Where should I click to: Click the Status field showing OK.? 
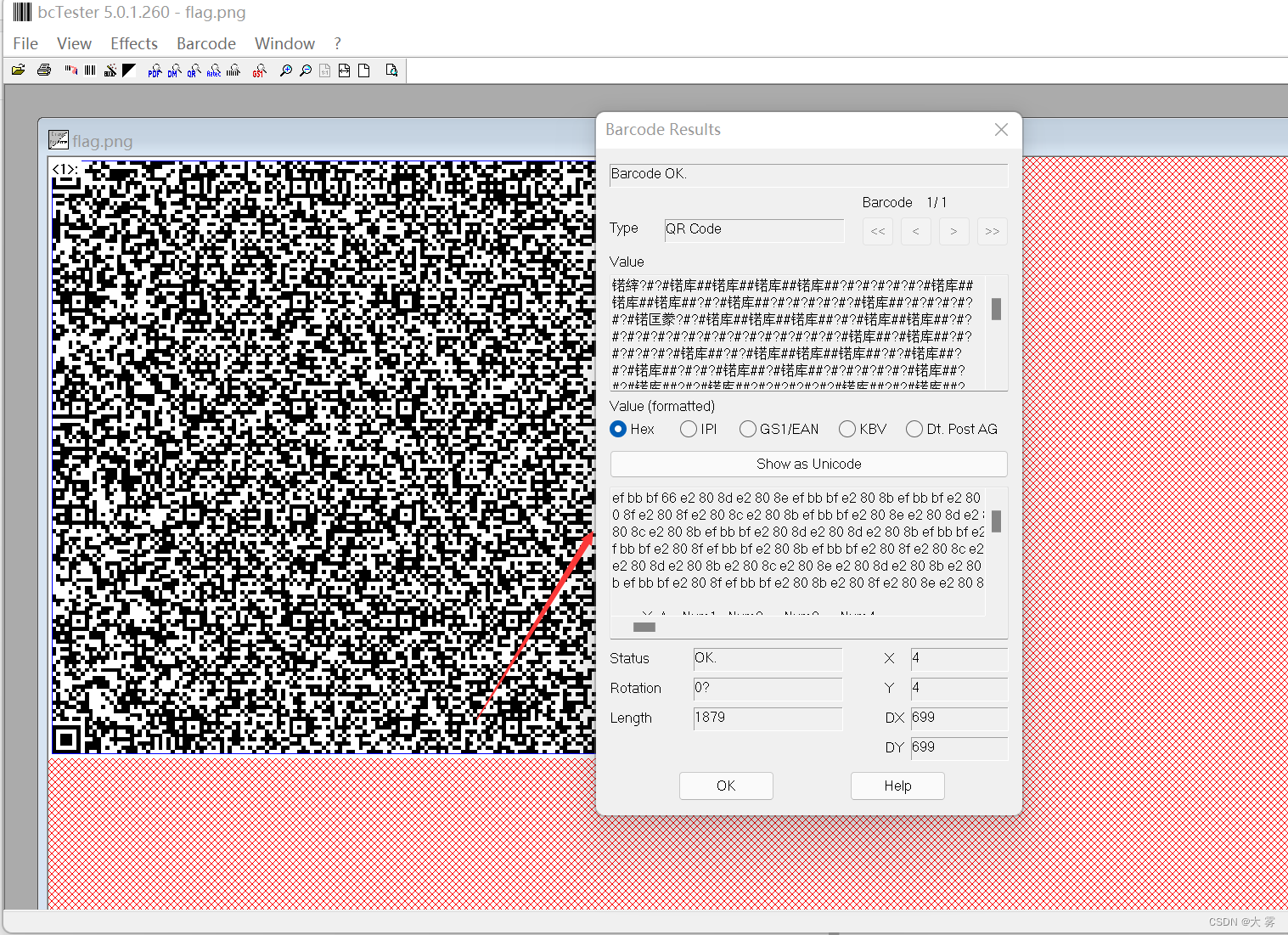[768, 658]
